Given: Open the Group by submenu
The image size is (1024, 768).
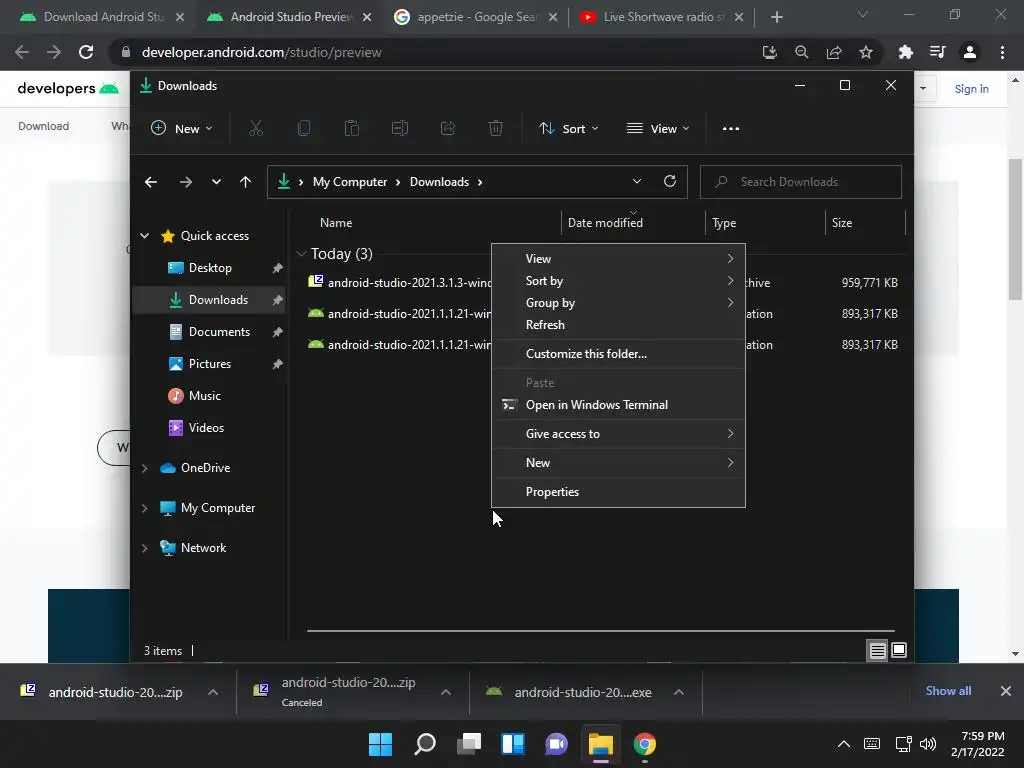Looking at the screenshot, I should tap(618, 303).
